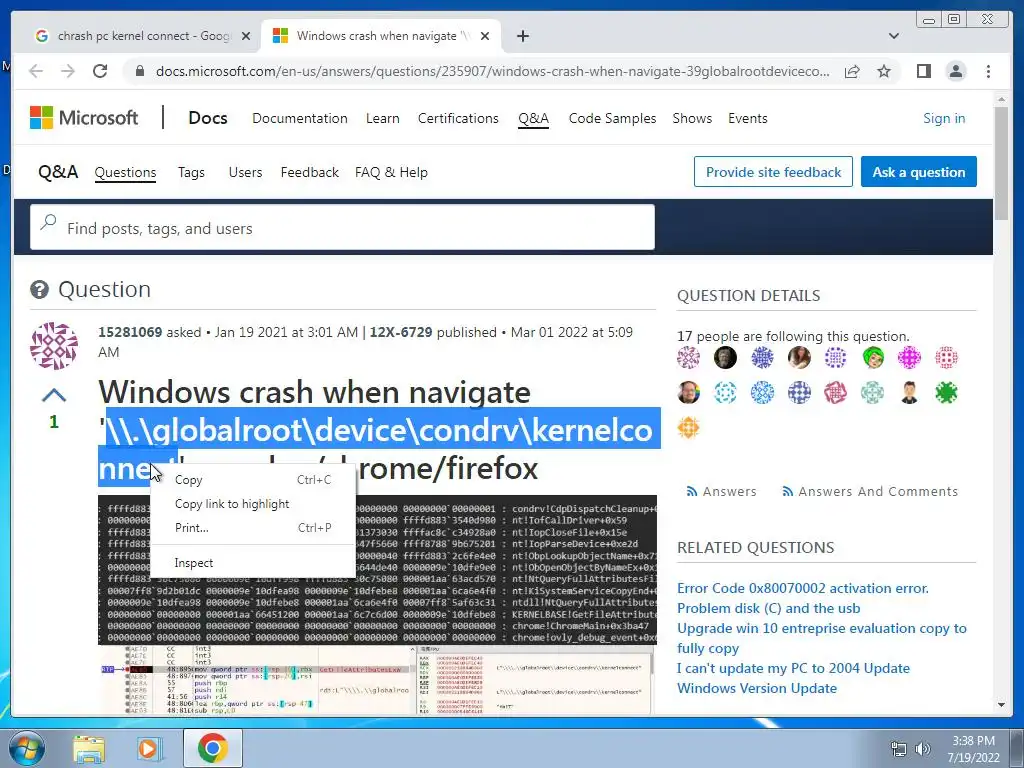Bookmark this page with the star icon
Image resolution: width=1024 pixels, height=768 pixels.
[884, 71]
